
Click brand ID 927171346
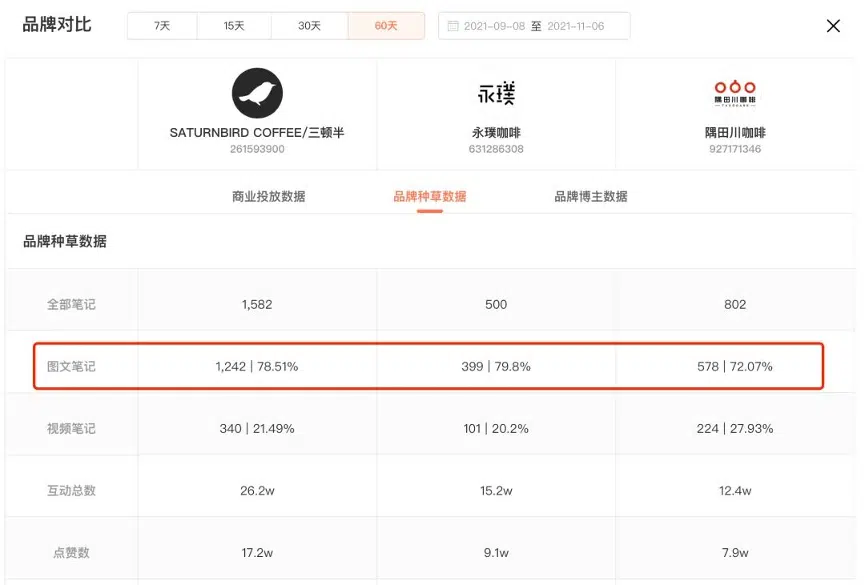(735, 149)
